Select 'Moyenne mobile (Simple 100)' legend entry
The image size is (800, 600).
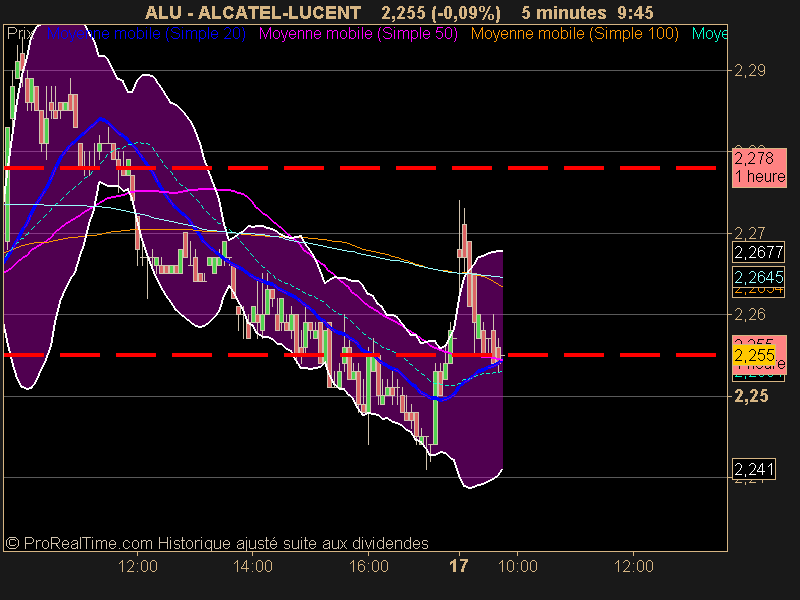tap(574, 34)
